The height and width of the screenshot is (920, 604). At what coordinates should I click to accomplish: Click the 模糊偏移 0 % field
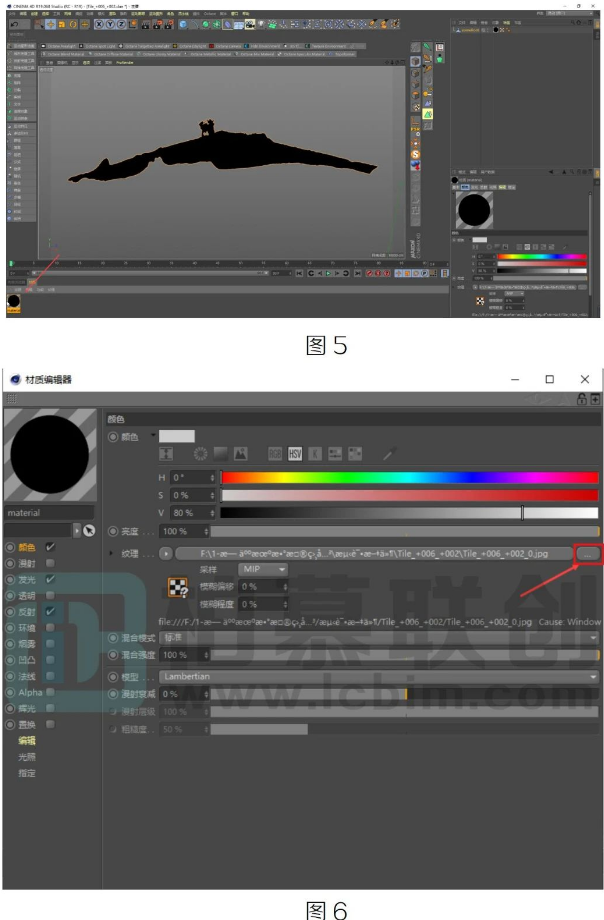point(264,586)
